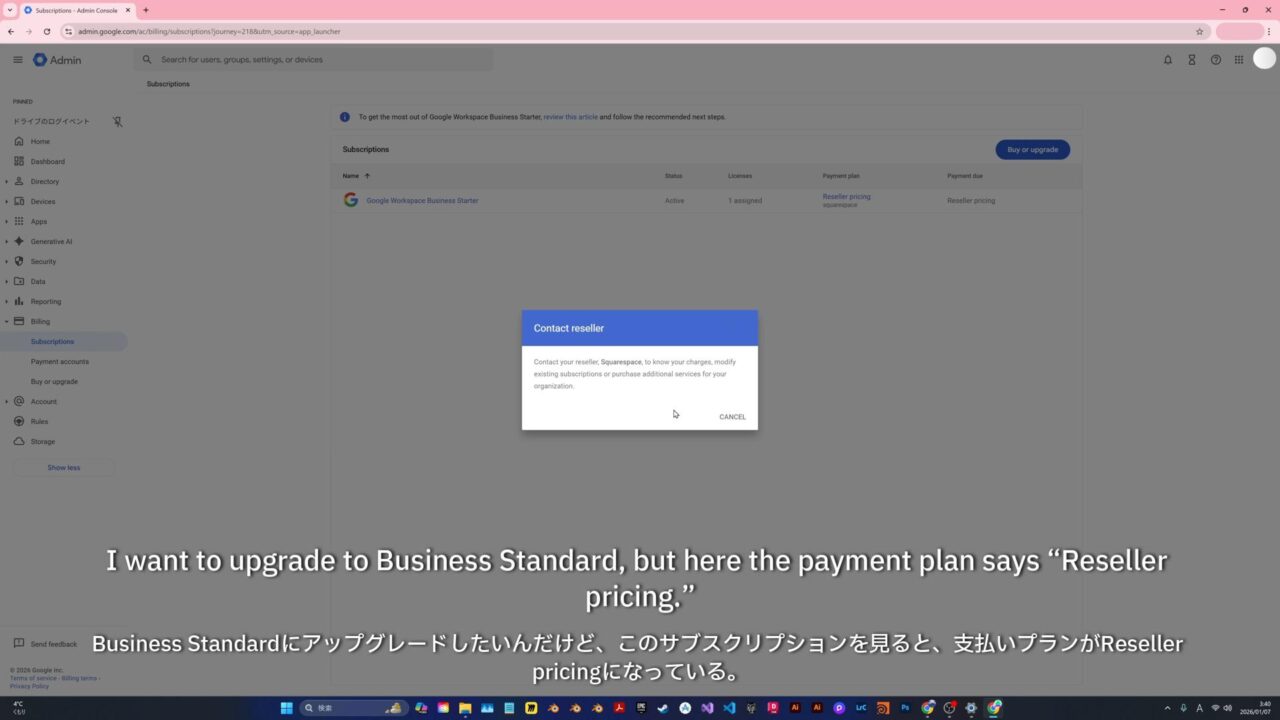Open Payment accounts in sidebar

point(59,362)
